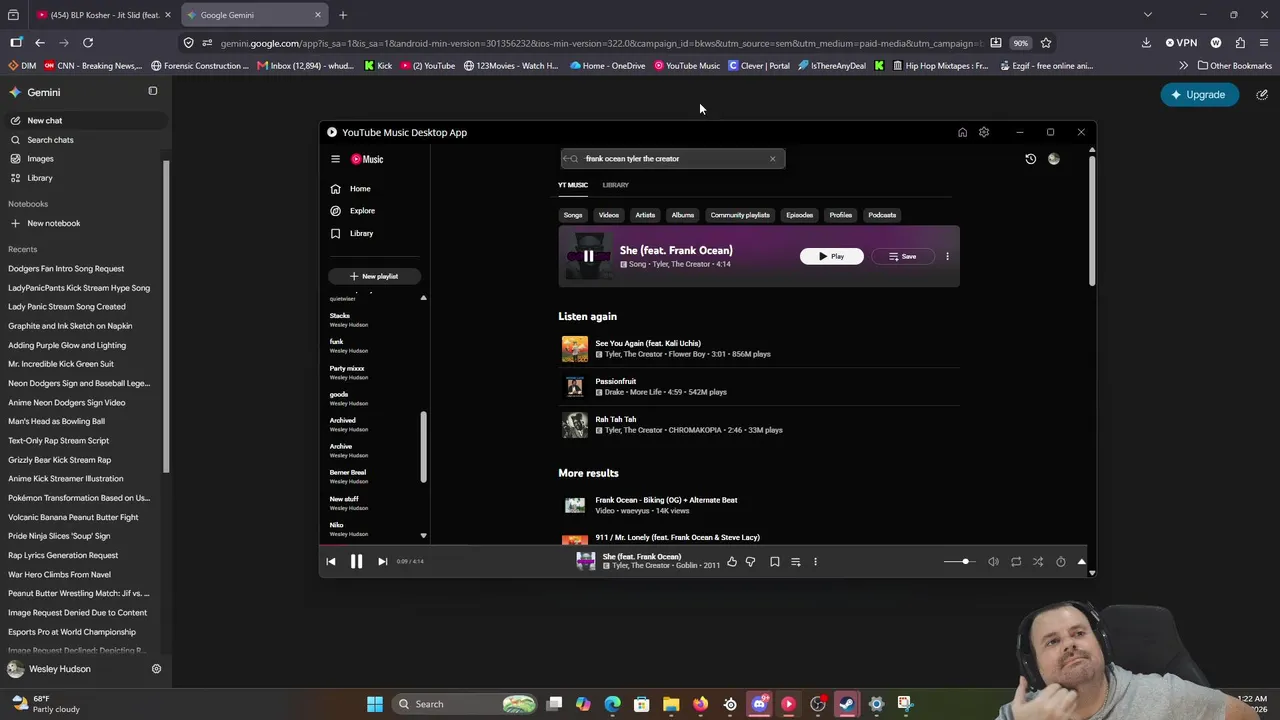
Task: Open recent activity history icon in YouTube Music
Action: point(1031,159)
